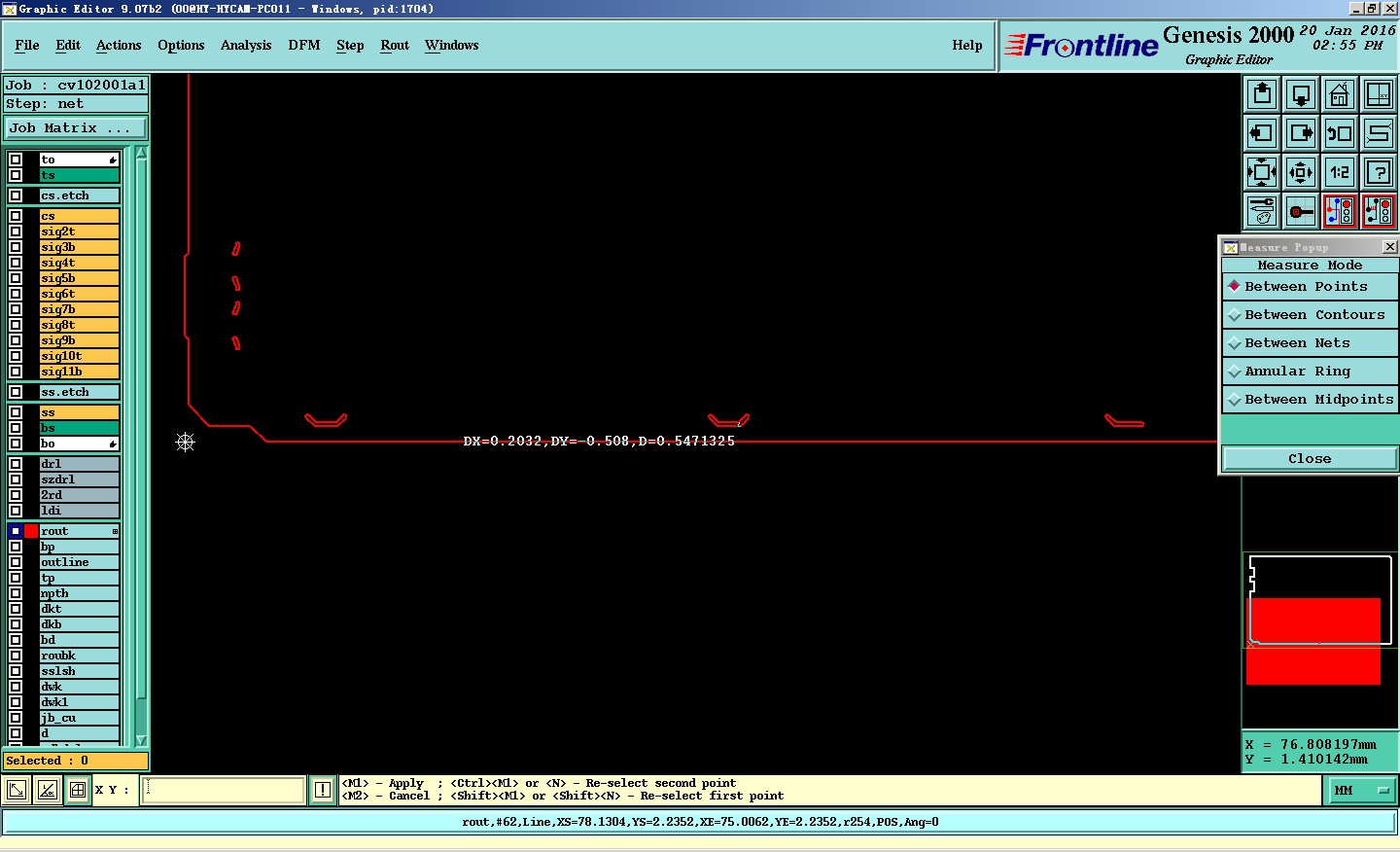Open the MM units dropdown

[1362, 791]
